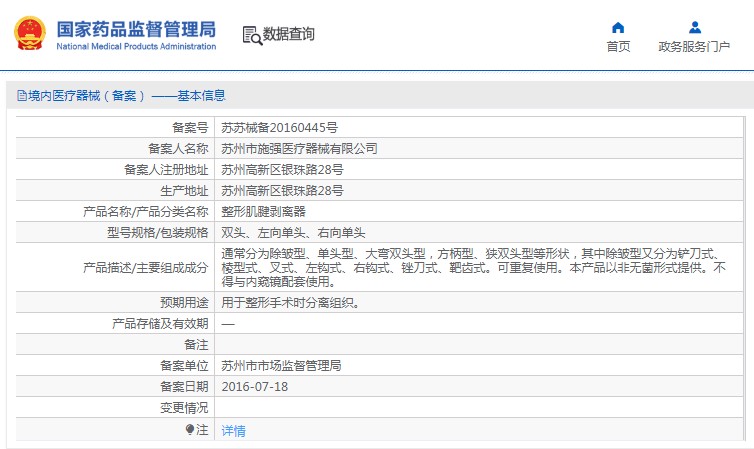
Task: Click the 备注 row label
Action: tap(196, 345)
